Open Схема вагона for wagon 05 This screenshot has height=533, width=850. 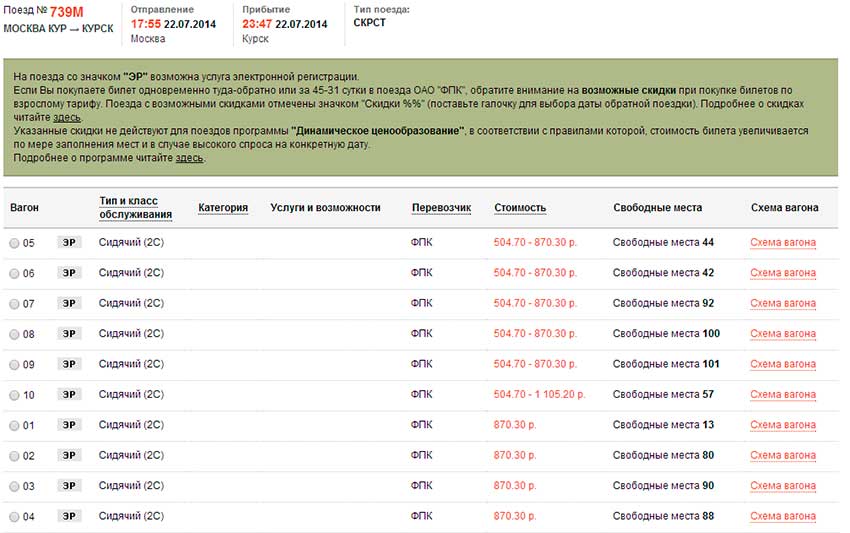(x=782, y=243)
